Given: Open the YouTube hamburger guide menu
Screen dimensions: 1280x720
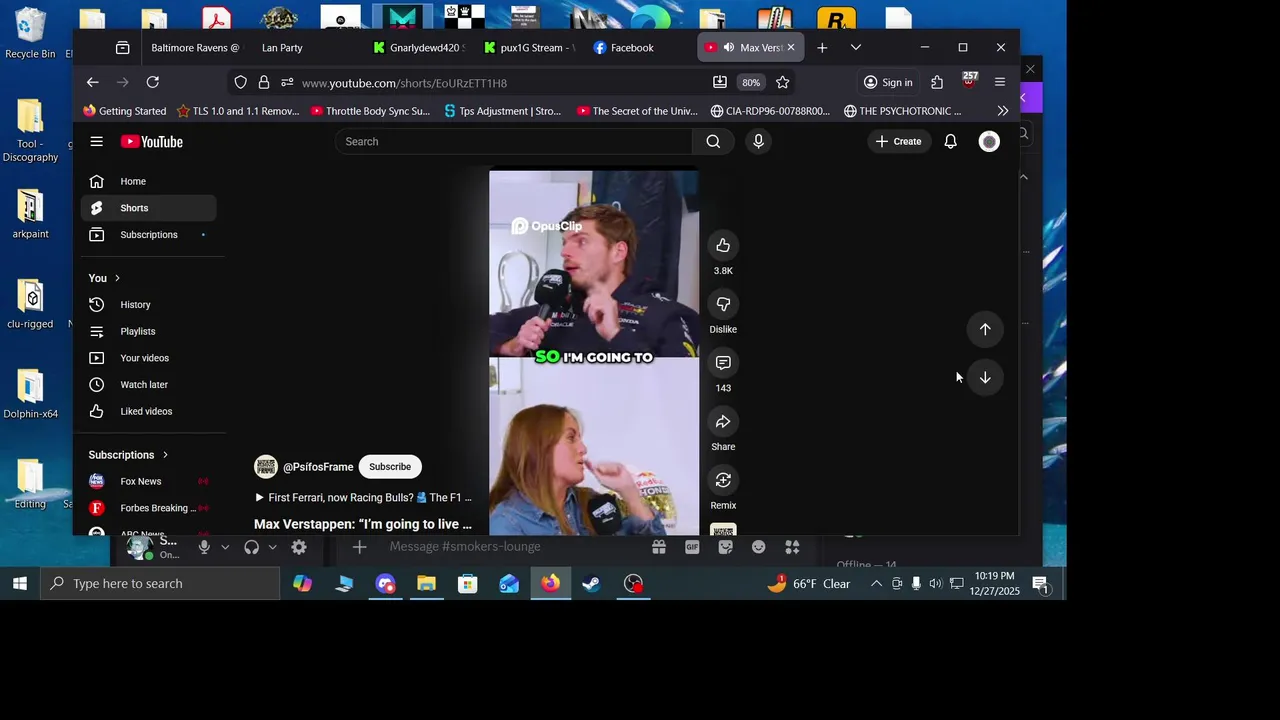Looking at the screenshot, I should point(96,141).
